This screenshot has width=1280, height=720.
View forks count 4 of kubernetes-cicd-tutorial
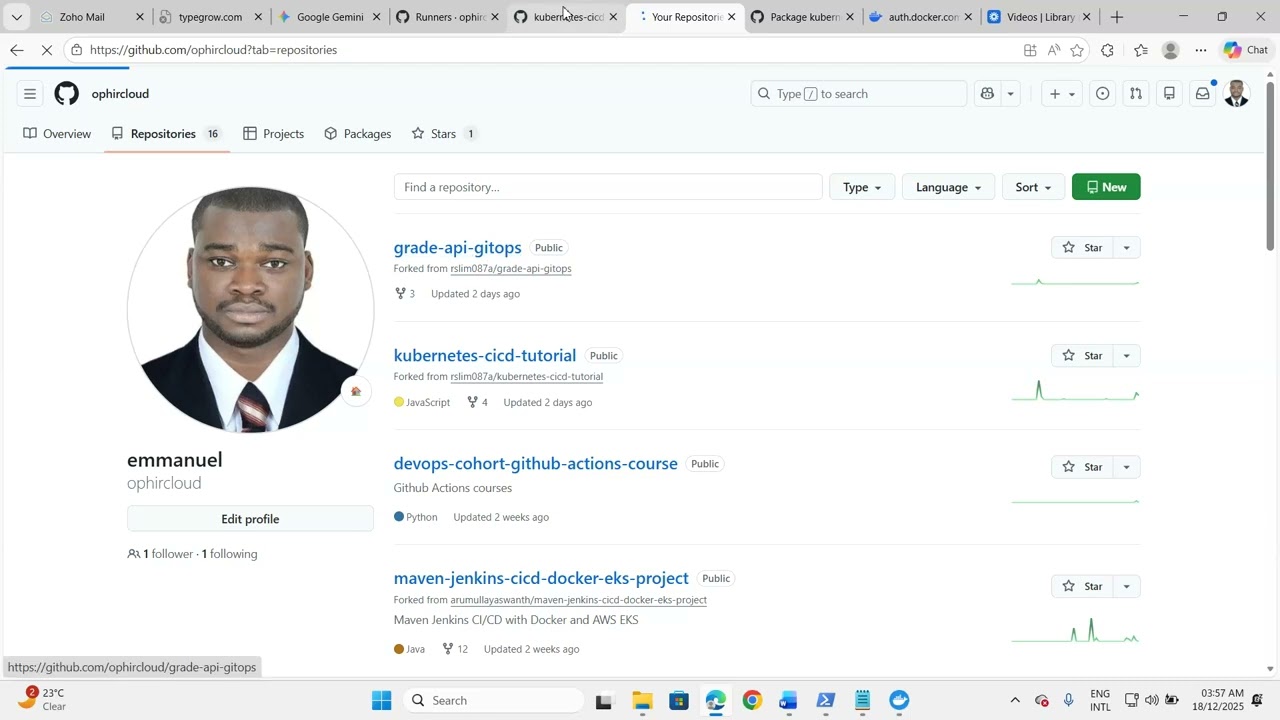coord(477,402)
